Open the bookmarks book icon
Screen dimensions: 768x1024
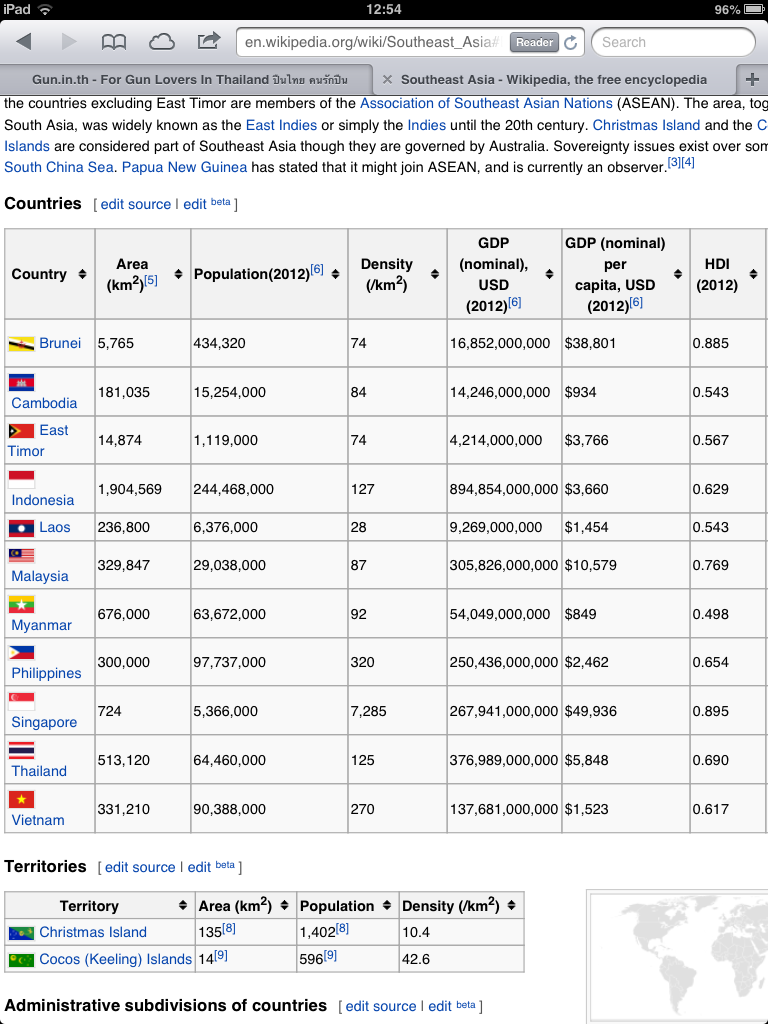click(x=114, y=42)
